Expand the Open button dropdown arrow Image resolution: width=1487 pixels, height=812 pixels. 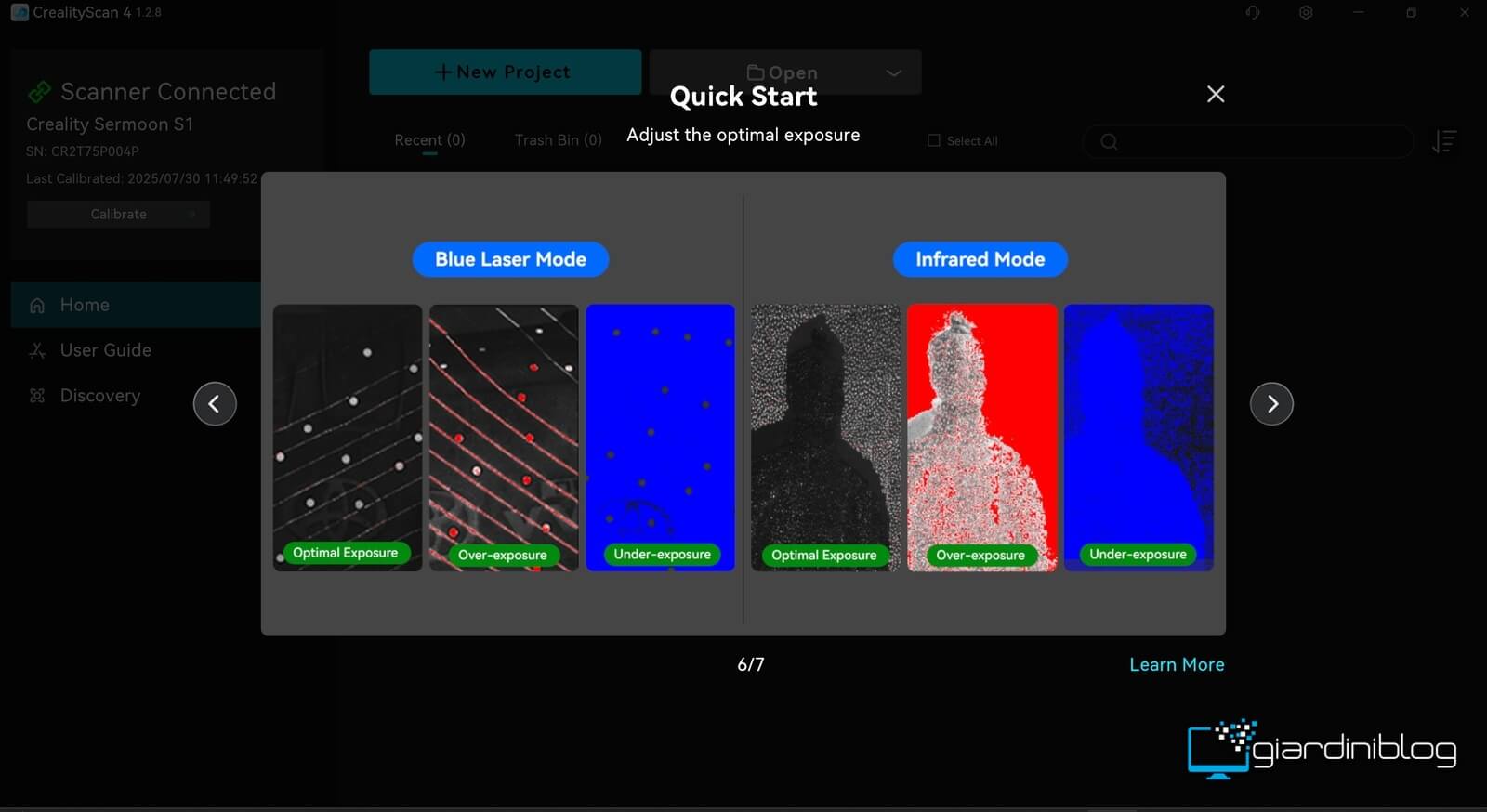893,72
